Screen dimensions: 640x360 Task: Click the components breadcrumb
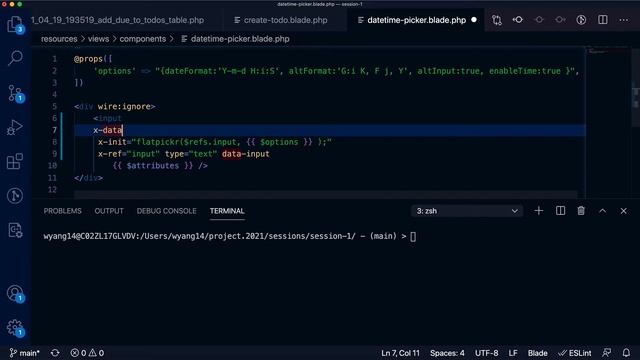143,39
